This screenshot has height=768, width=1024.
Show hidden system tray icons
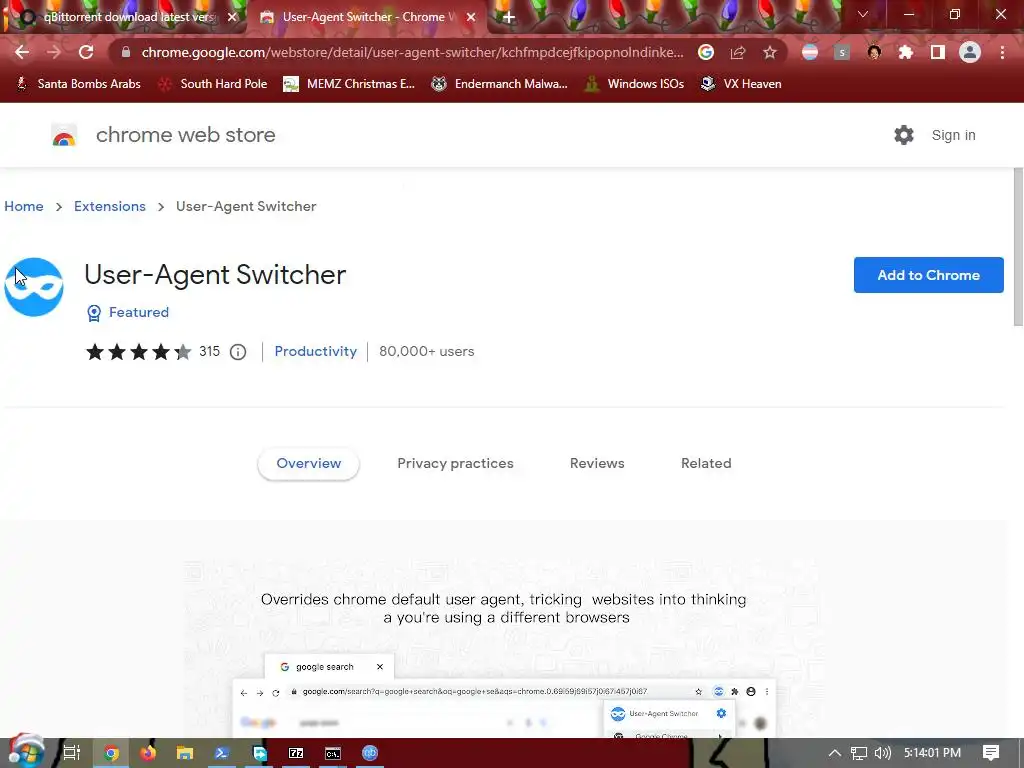click(835, 753)
